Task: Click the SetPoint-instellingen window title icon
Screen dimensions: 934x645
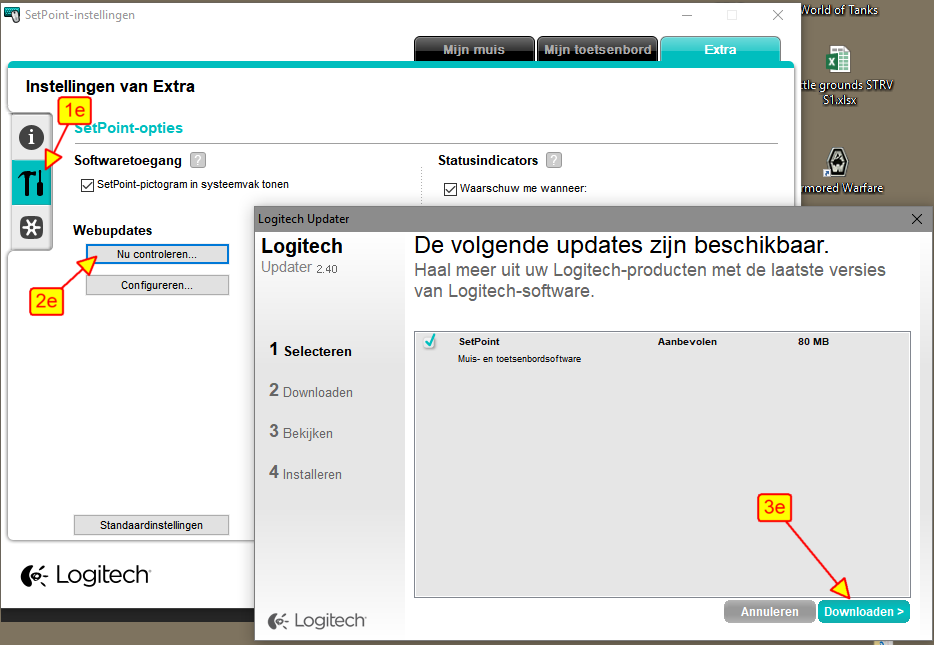Action: tap(12, 14)
